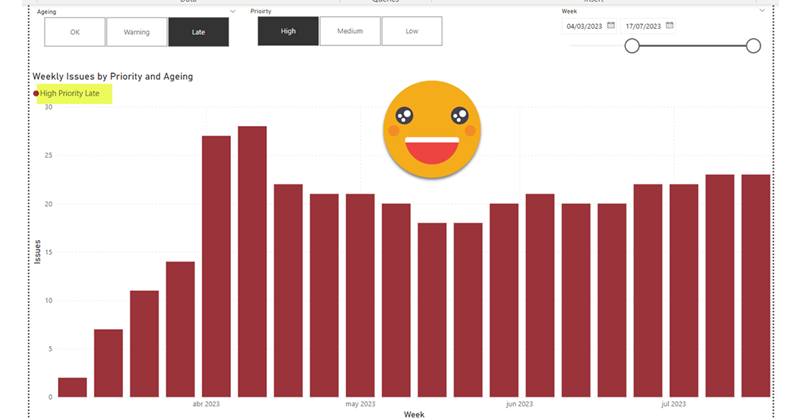801x419 pixels.
Task: Select the OK ageing filter
Action: click(x=74, y=32)
